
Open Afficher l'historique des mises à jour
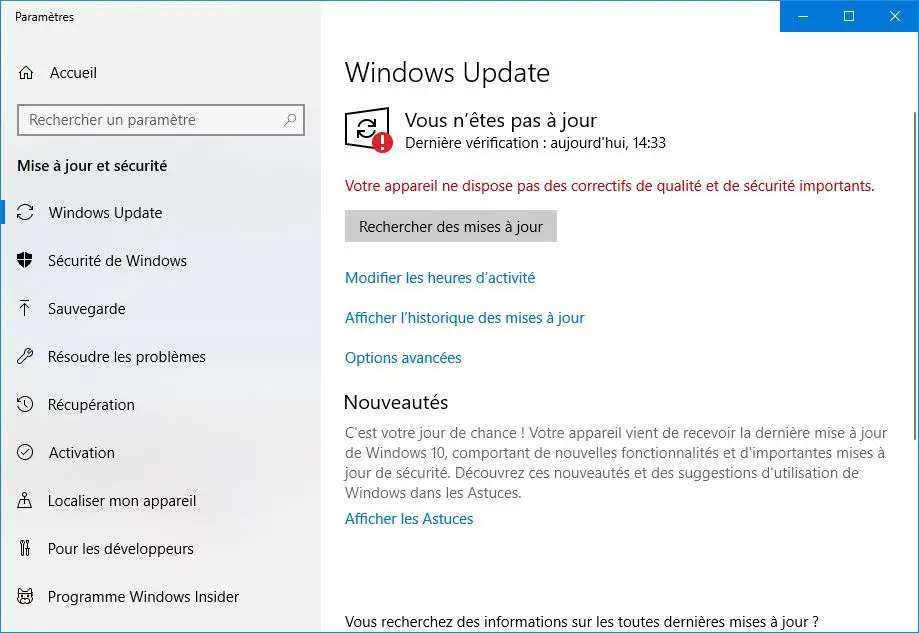click(464, 318)
